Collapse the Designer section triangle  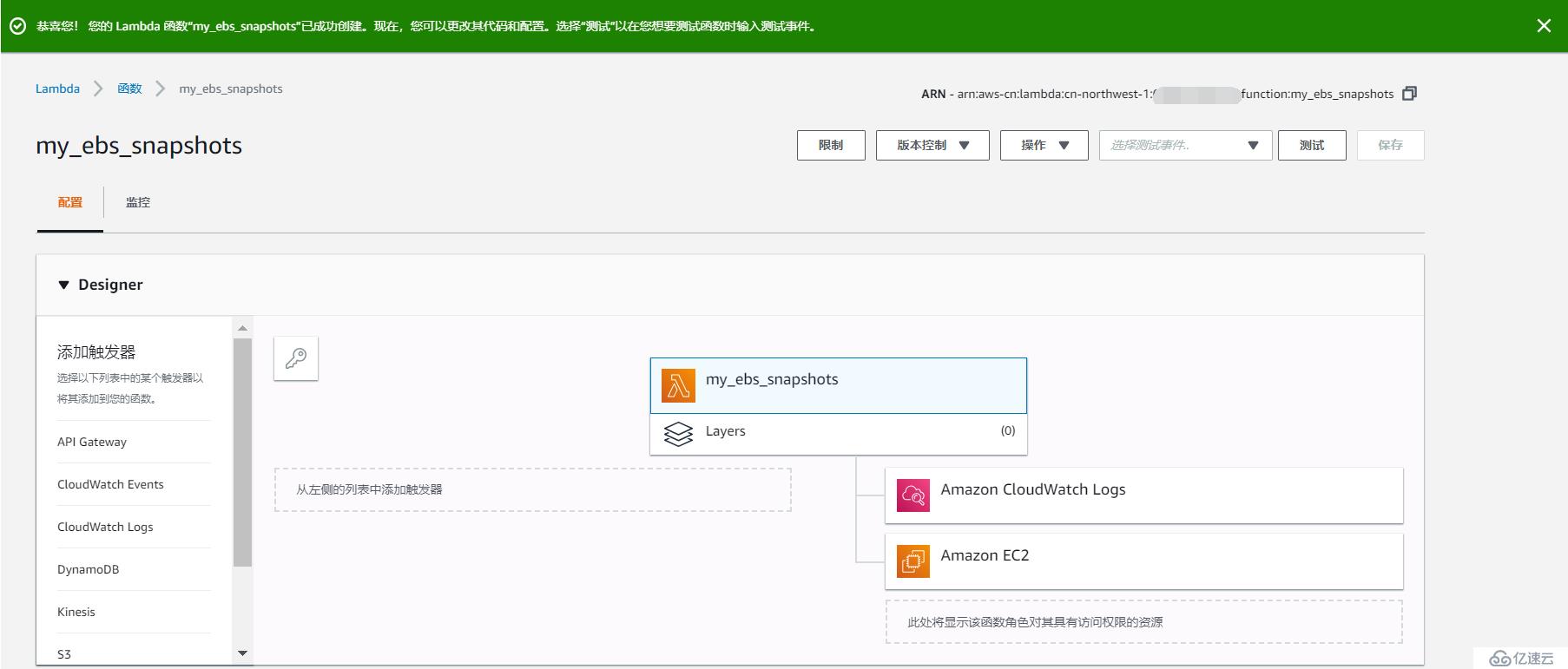click(63, 285)
